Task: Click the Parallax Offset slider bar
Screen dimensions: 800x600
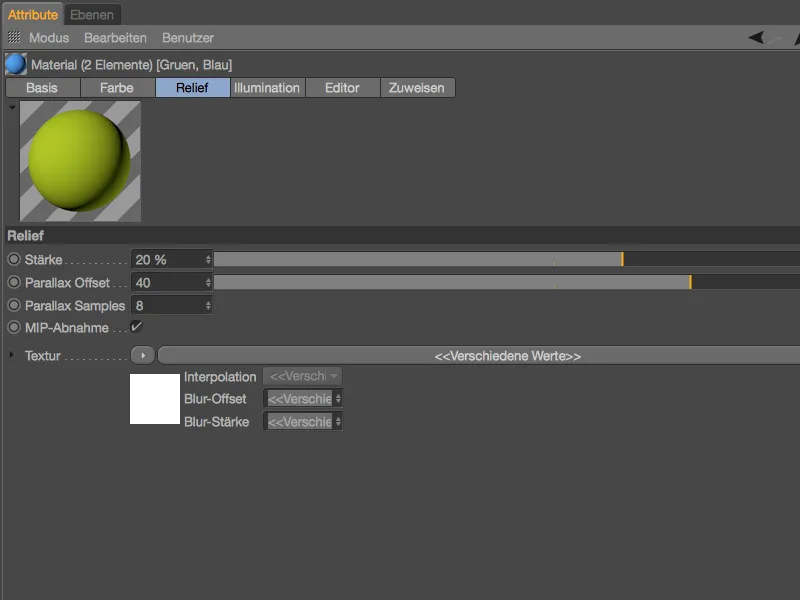Action: click(507, 282)
